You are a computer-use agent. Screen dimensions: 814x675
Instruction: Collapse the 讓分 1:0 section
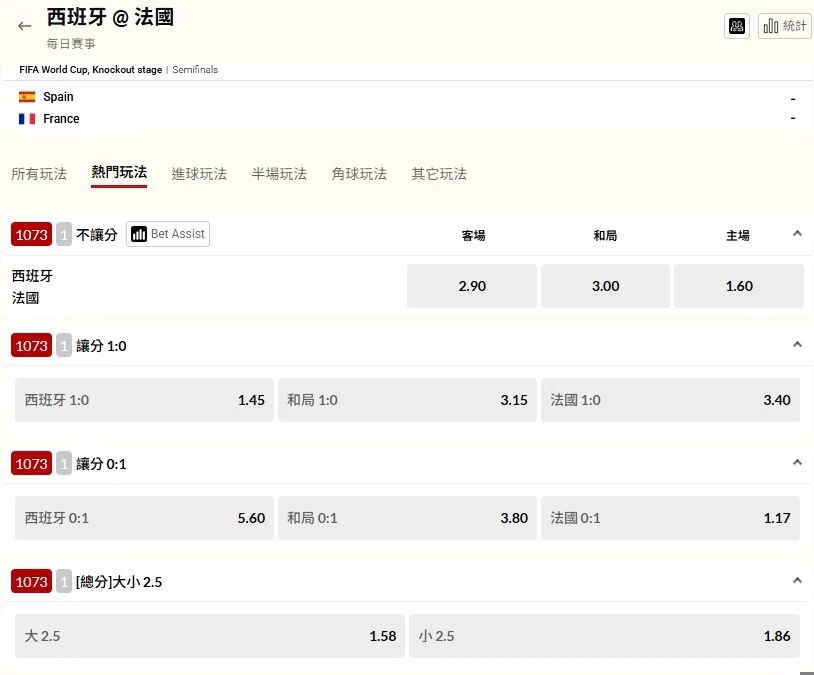797,344
